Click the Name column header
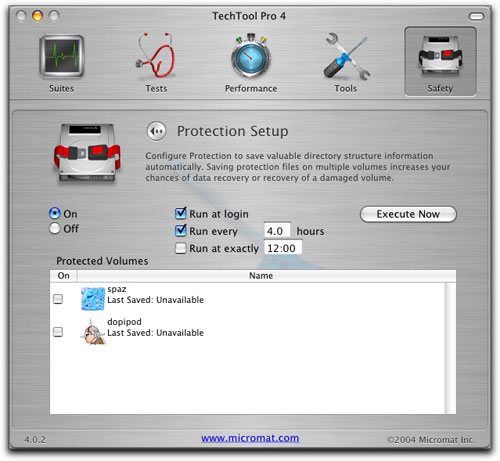This screenshot has width=500, height=461. pos(261,276)
